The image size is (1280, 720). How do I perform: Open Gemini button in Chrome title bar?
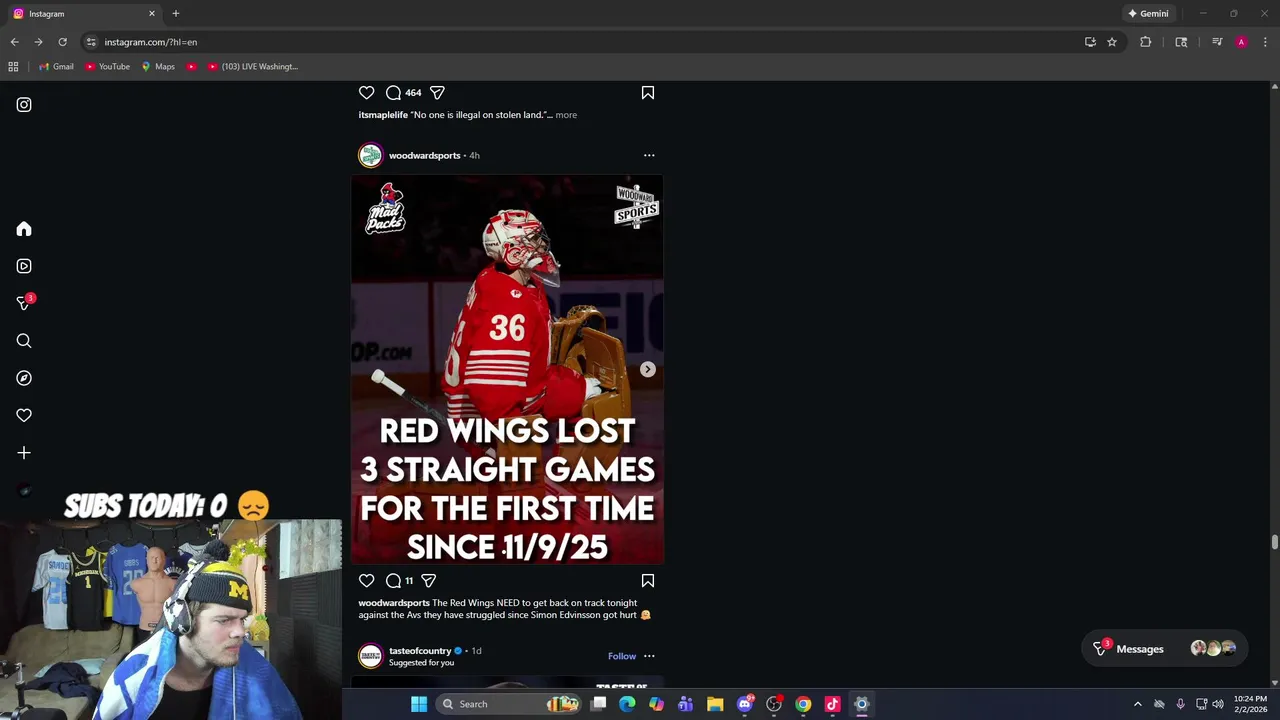[x=1148, y=14]
